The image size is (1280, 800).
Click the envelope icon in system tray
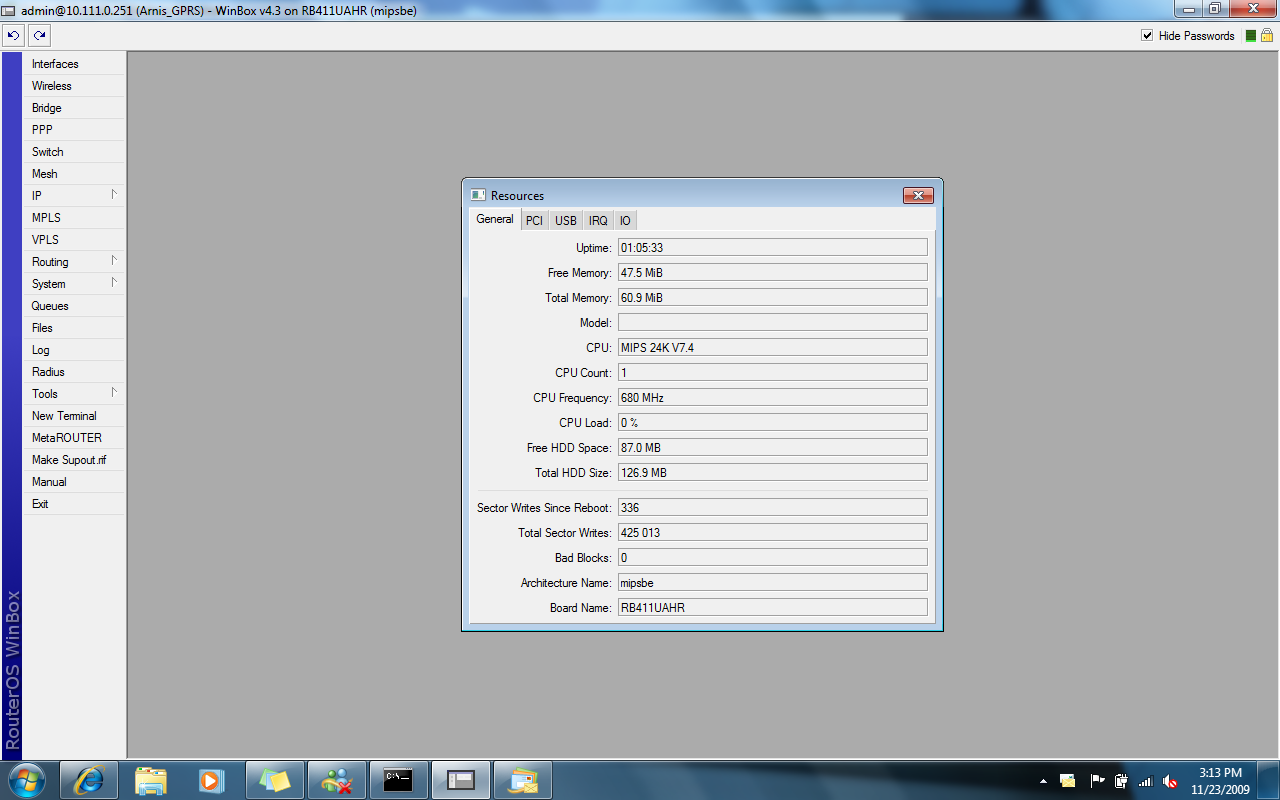pos(1068,781)
